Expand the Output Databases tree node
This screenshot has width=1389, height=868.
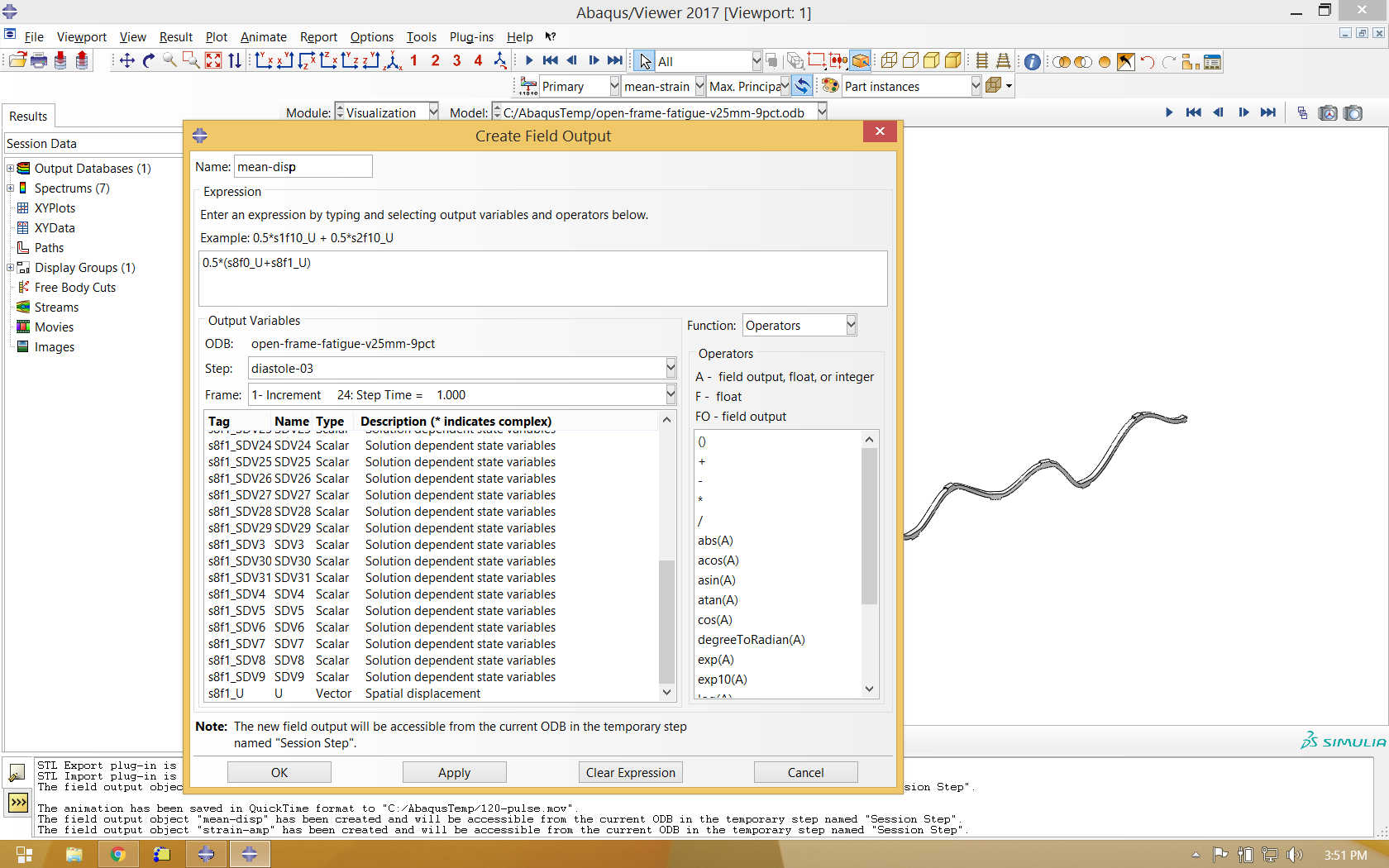click(x=11, y=168)
